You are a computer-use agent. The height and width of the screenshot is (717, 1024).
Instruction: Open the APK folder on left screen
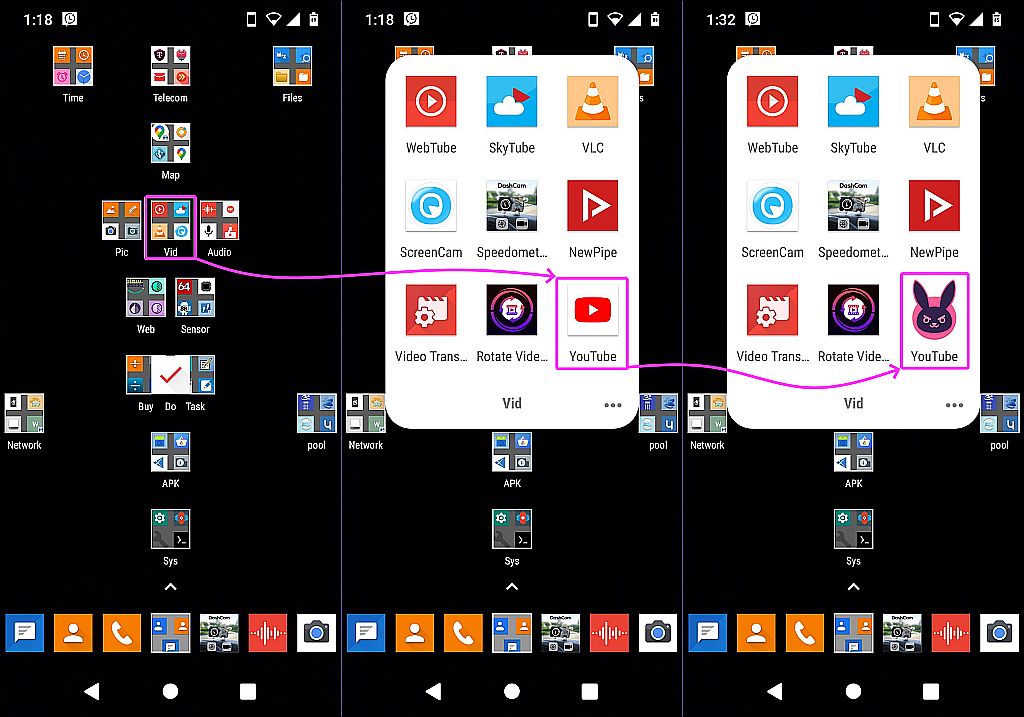click(170, 452)
